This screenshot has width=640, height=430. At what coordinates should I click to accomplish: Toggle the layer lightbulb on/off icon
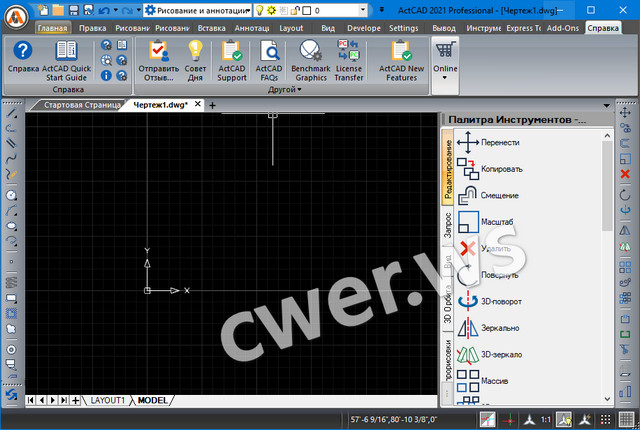click(x=259, y=9)
